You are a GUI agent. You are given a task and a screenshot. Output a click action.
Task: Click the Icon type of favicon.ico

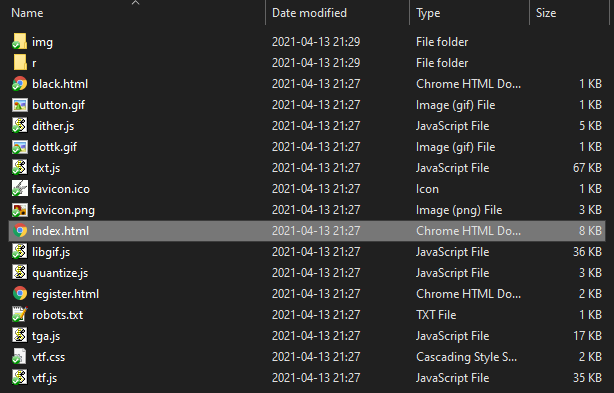click(x=427, y=189)
